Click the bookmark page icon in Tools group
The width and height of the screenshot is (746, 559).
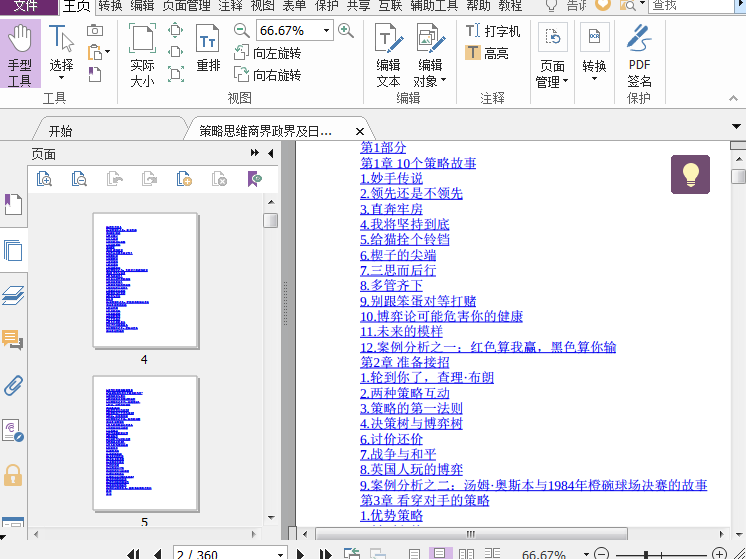coord(95,74)
